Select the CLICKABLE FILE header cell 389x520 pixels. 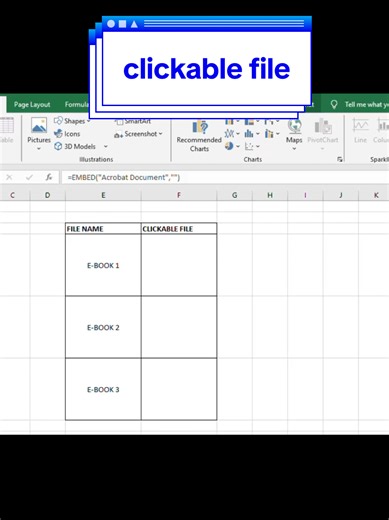coord(179,229)
